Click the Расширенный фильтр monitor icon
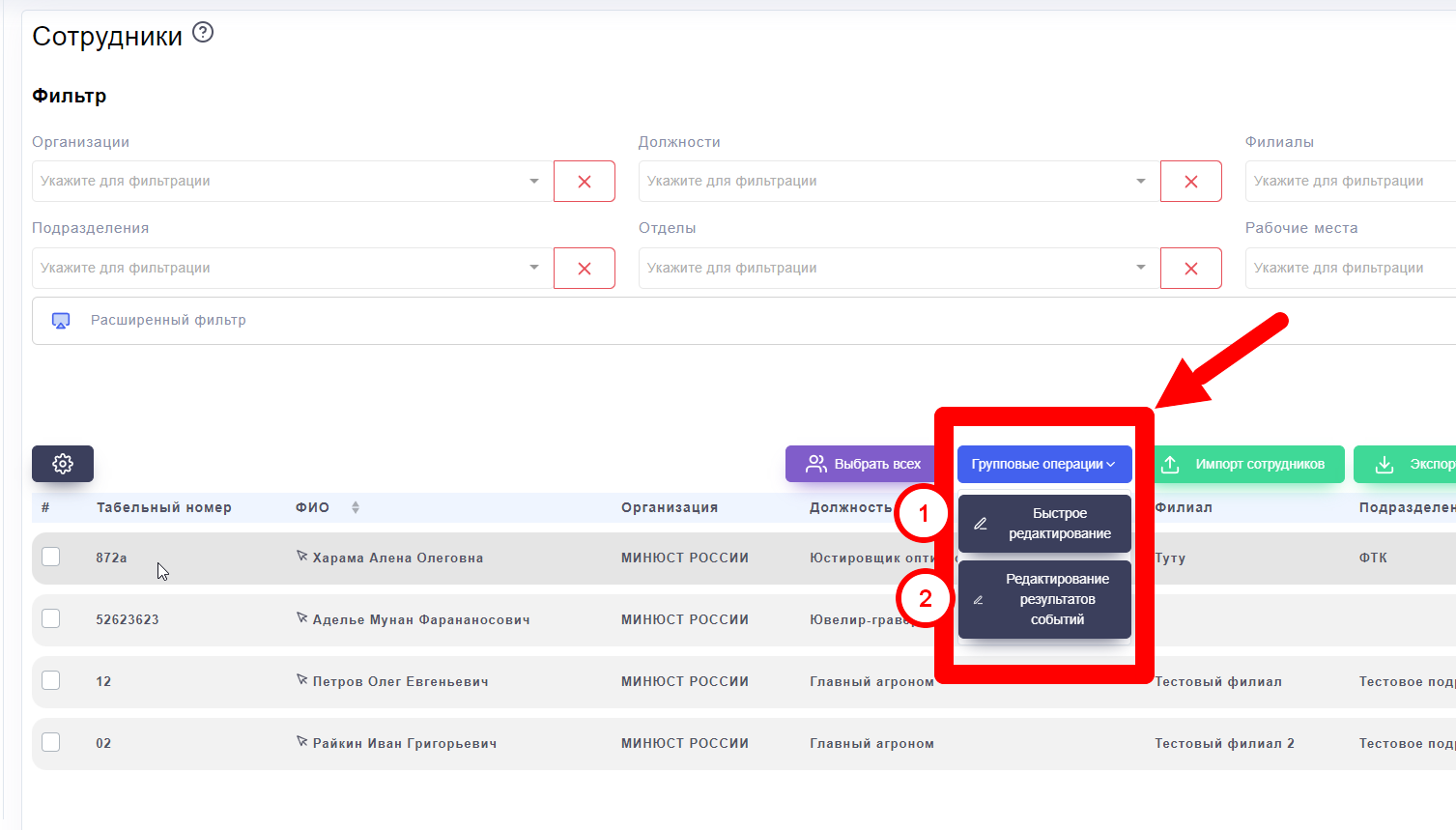 (61, 321)
